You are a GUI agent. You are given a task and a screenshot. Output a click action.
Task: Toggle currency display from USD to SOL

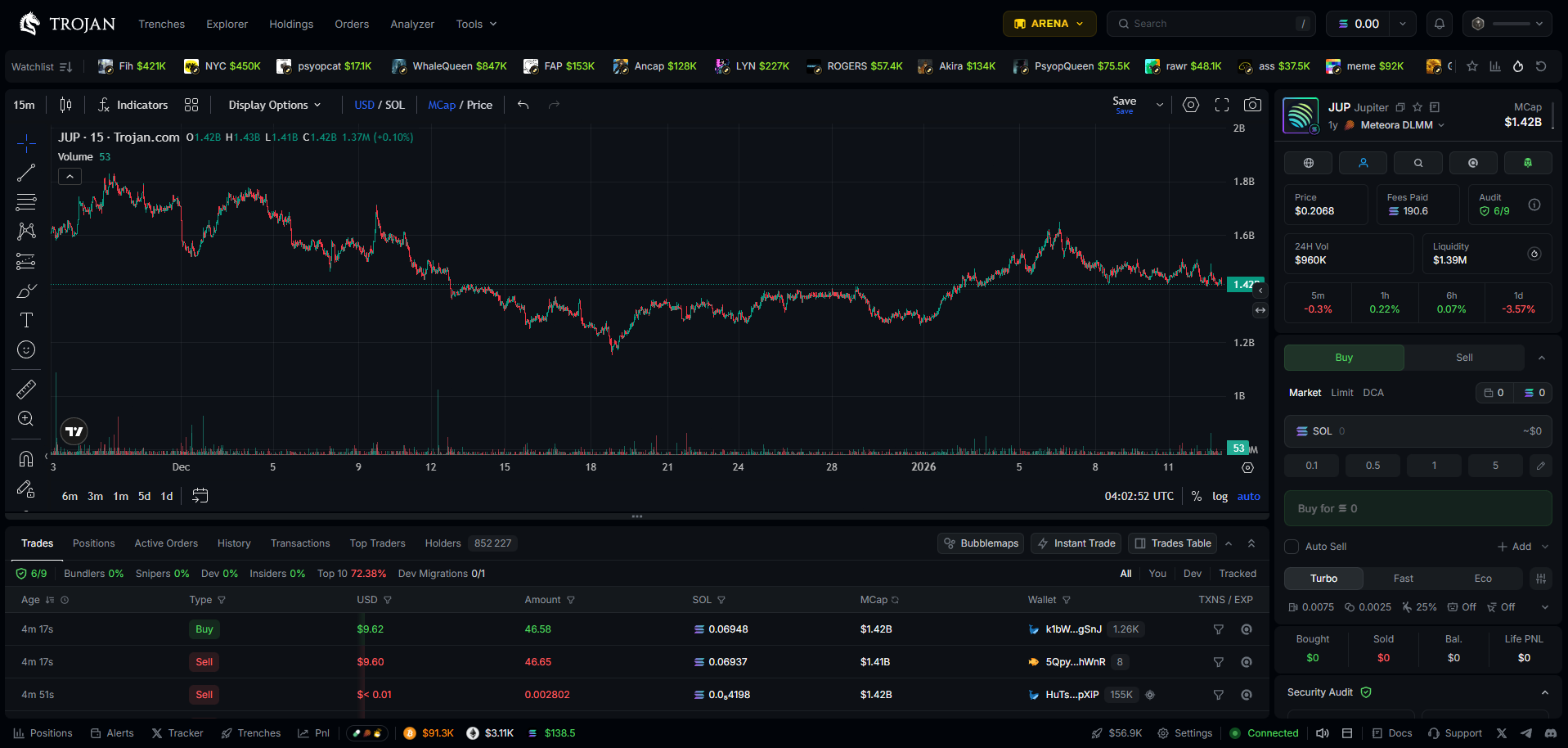click(x=394, y=105)
